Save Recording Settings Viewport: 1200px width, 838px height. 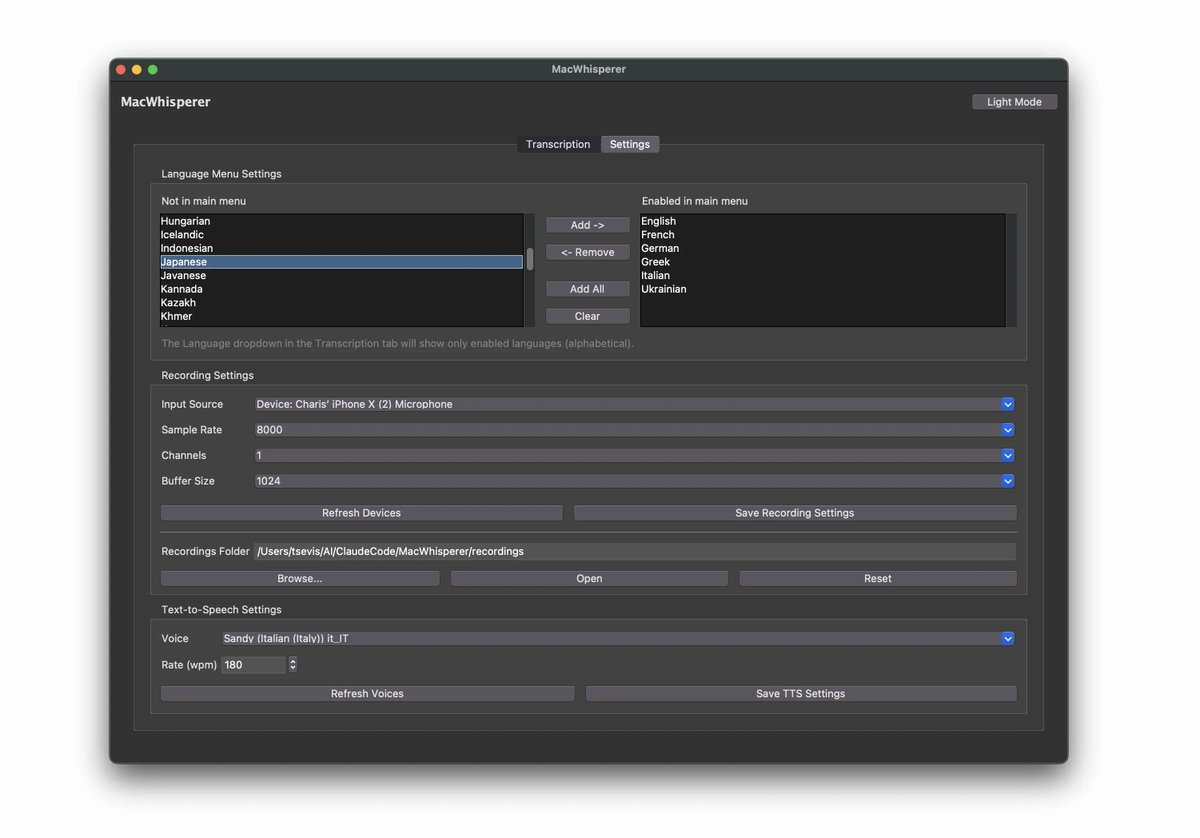point(795,513)
